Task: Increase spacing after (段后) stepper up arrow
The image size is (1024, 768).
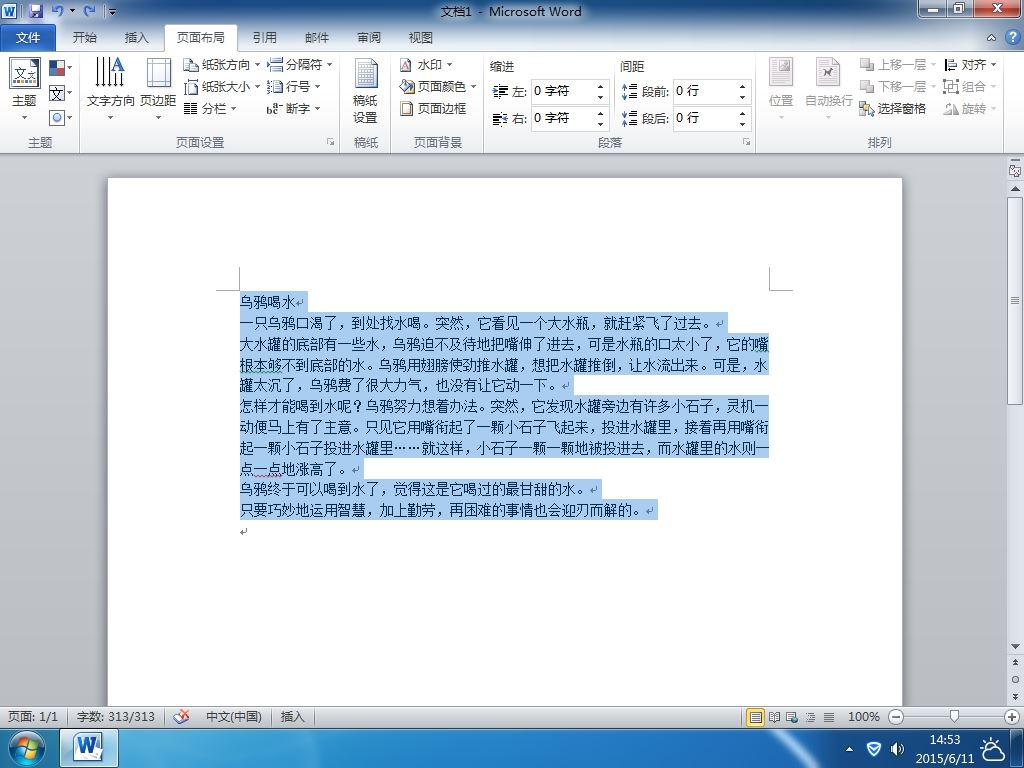Action: (x=743, y=113)
